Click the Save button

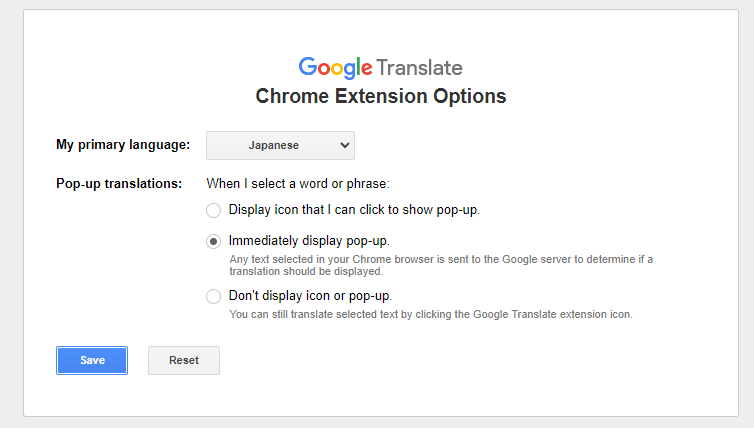[92, 360]
